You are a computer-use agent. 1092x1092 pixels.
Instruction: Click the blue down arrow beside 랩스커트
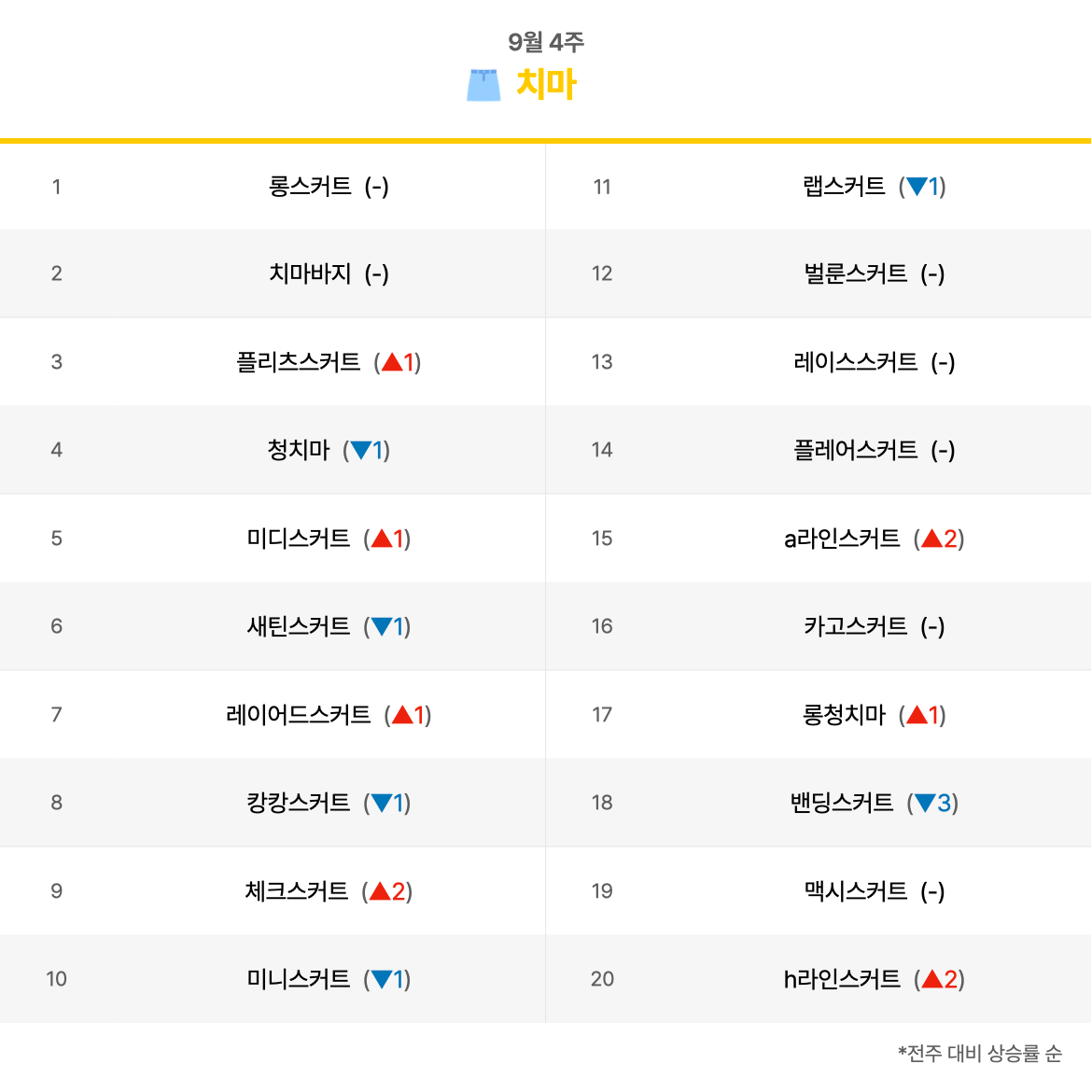pos(917,187)
